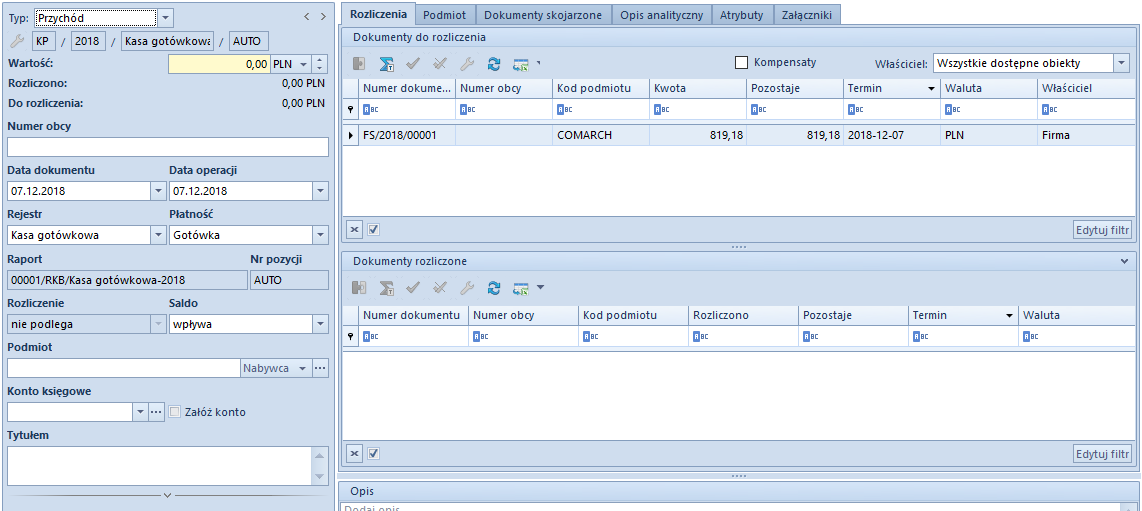Click the refresh icon in Dokumenty rozliczone toolbar
This screenshot has width=1142, height=511.
494,288
